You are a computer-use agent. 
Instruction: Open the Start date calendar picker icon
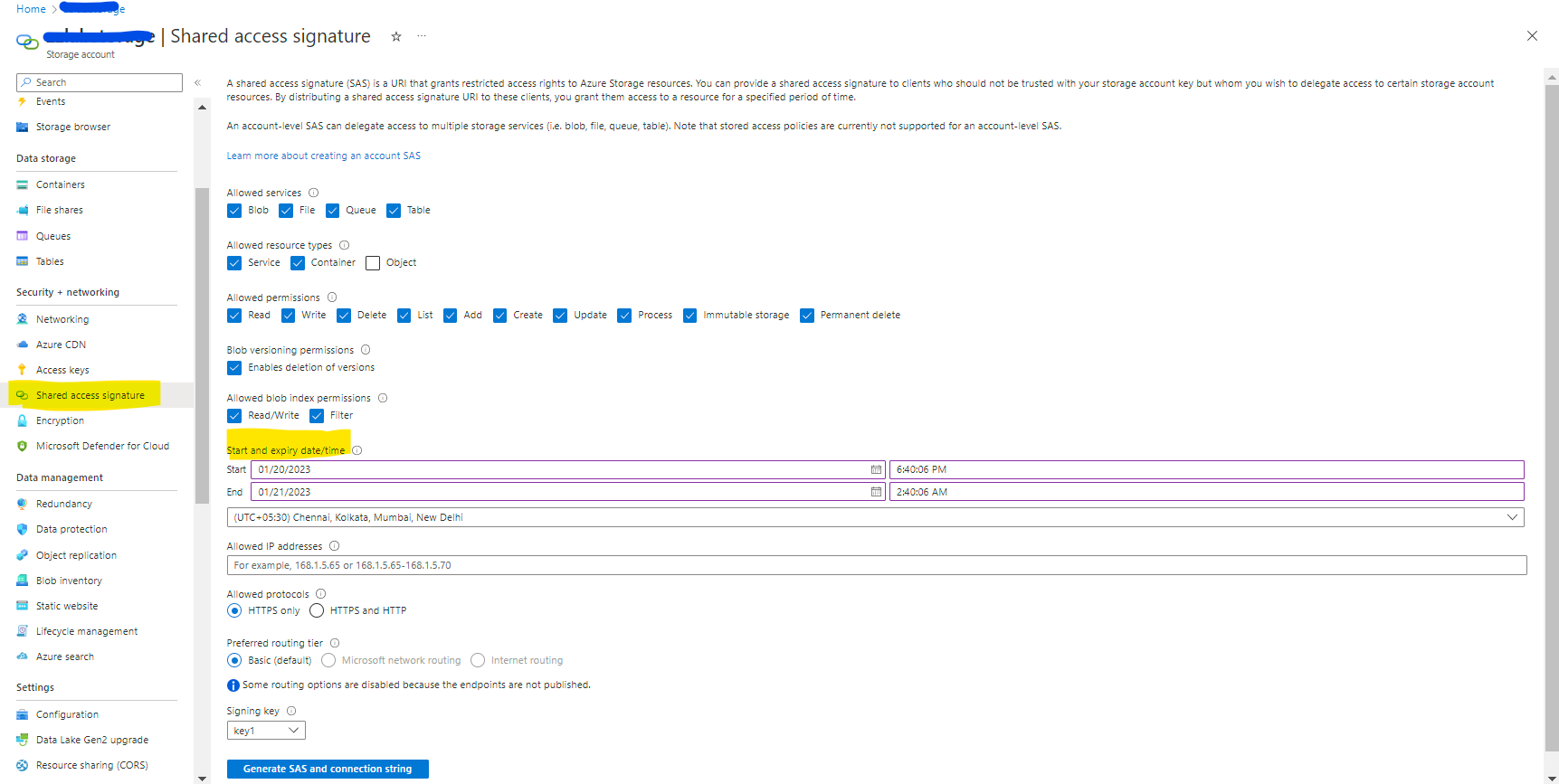(x=876, y=469)
